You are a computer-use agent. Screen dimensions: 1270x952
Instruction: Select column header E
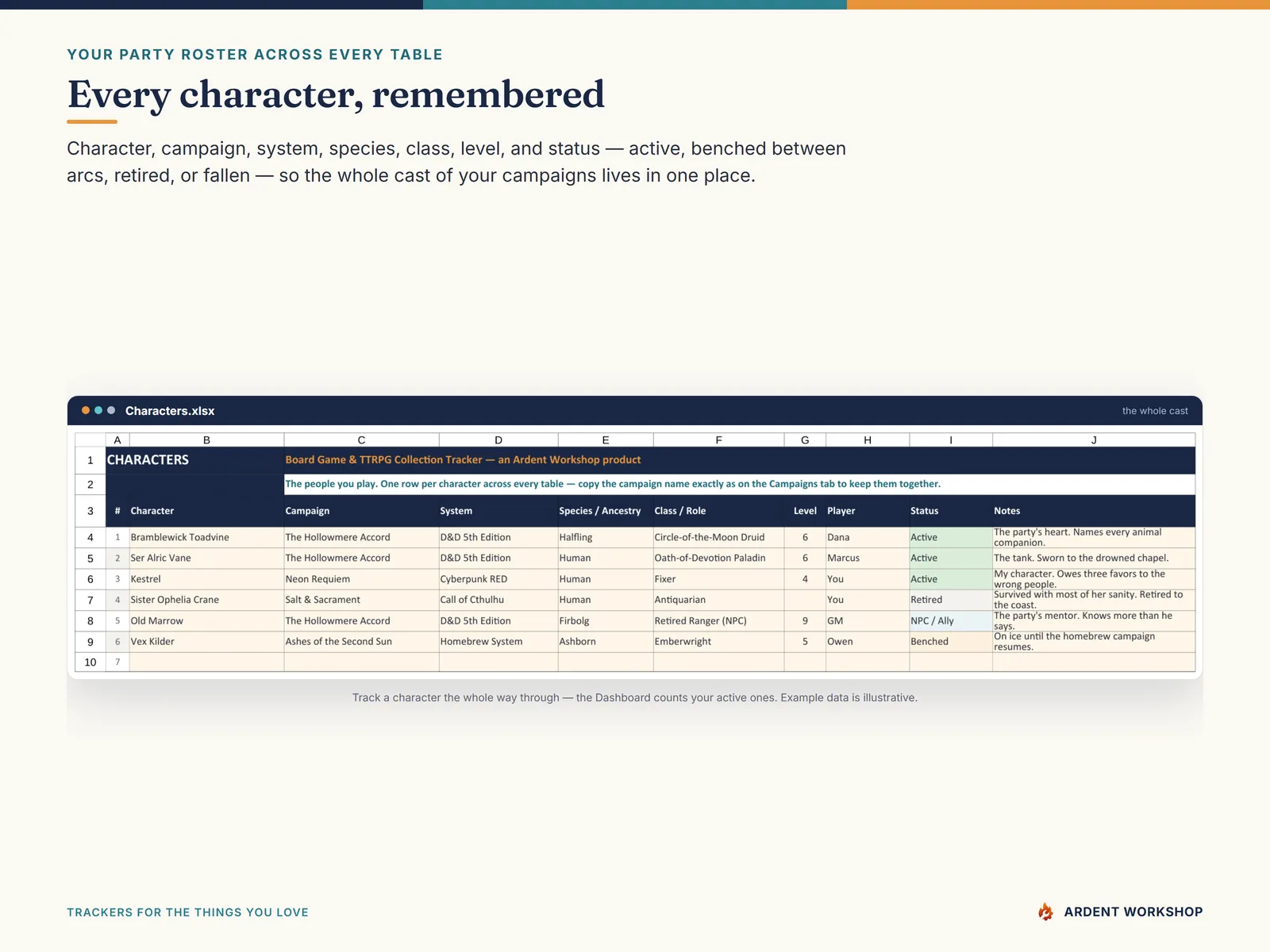coord(606,440)
